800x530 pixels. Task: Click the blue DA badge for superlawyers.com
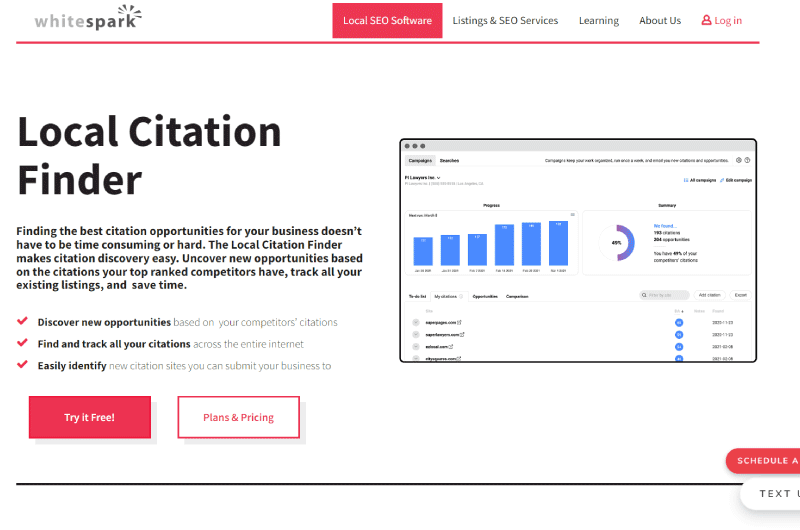pyautogui.click(x=679, y=335)
